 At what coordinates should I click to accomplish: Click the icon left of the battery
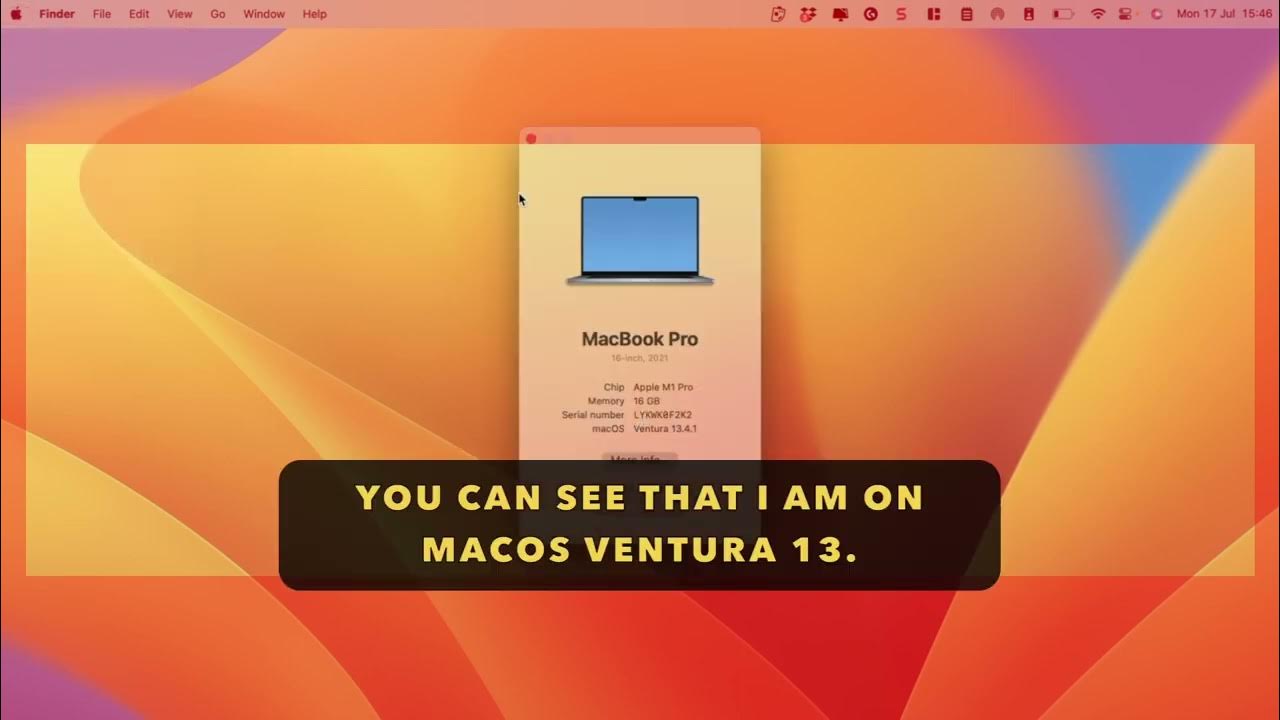1029,14
